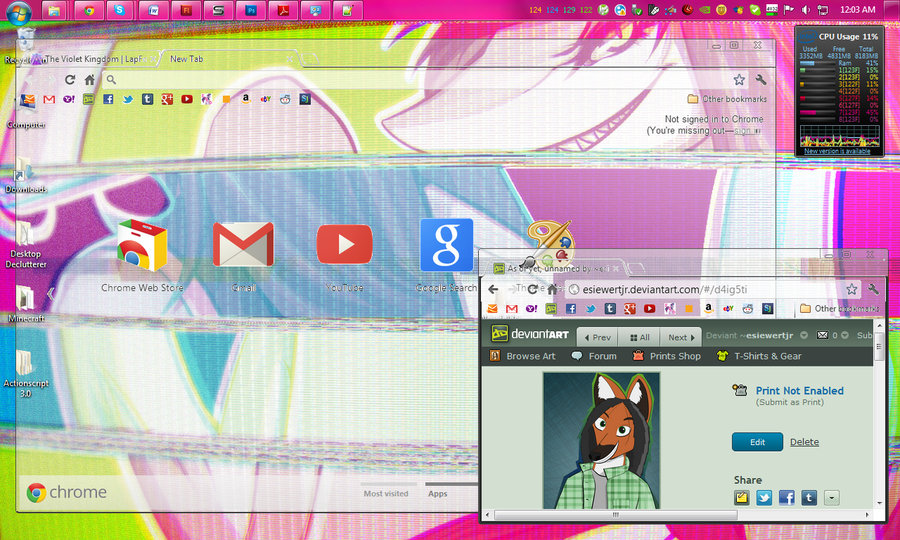Viewport: 900px width, 540px height.
Task: Click Print Not Enabled link
Action: [x=800, y=391]
